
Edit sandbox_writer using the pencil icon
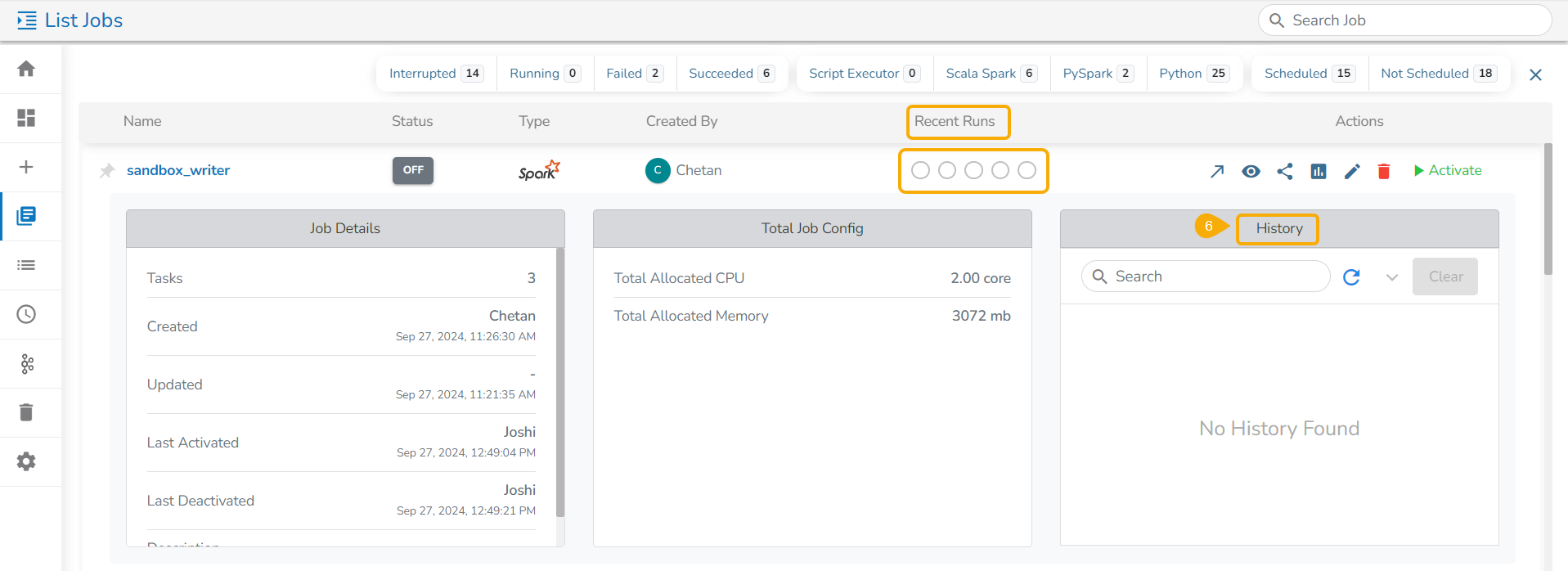tap(1352, 171)
